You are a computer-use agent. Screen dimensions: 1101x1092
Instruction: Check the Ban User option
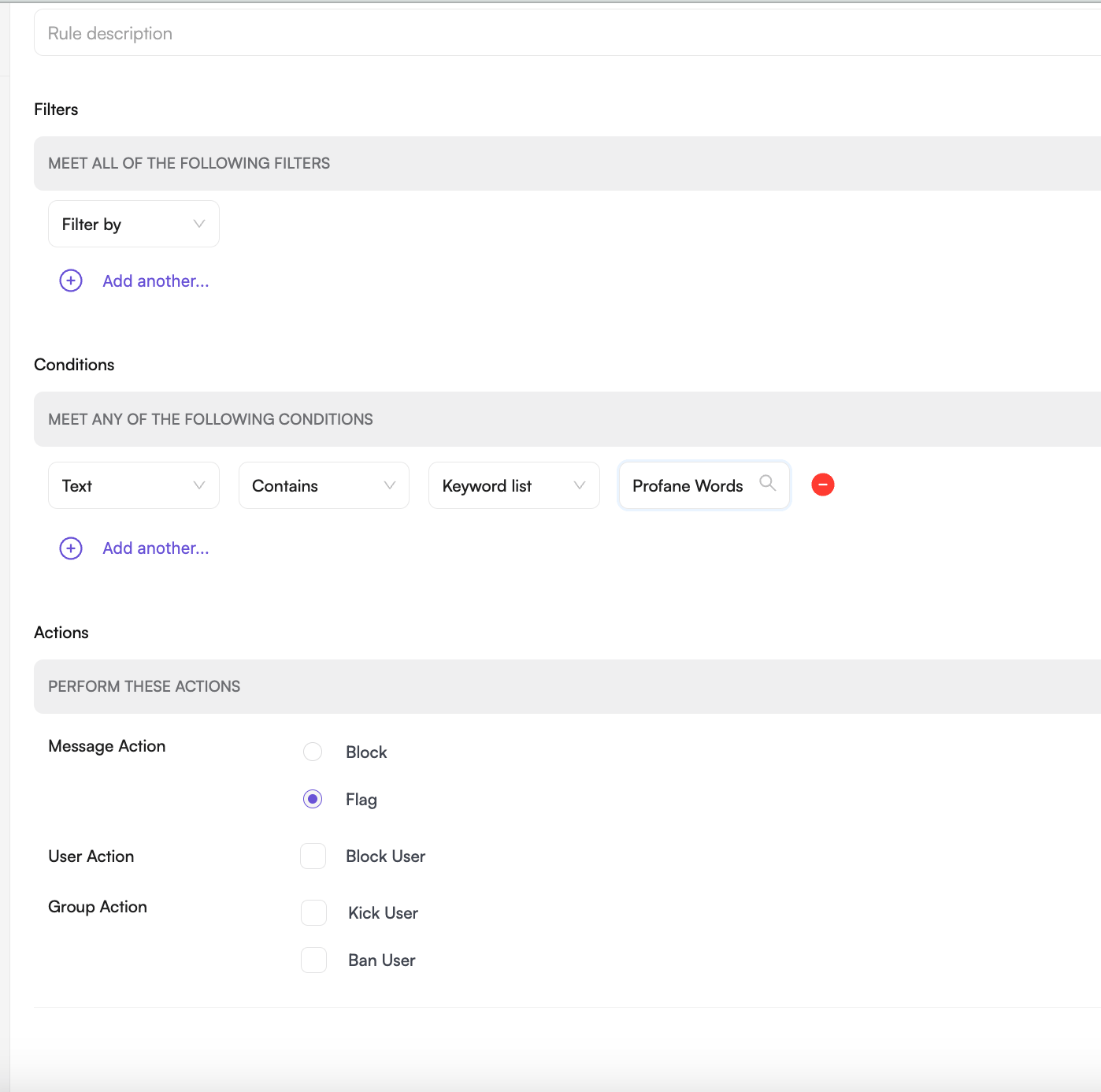coord(313,960)
